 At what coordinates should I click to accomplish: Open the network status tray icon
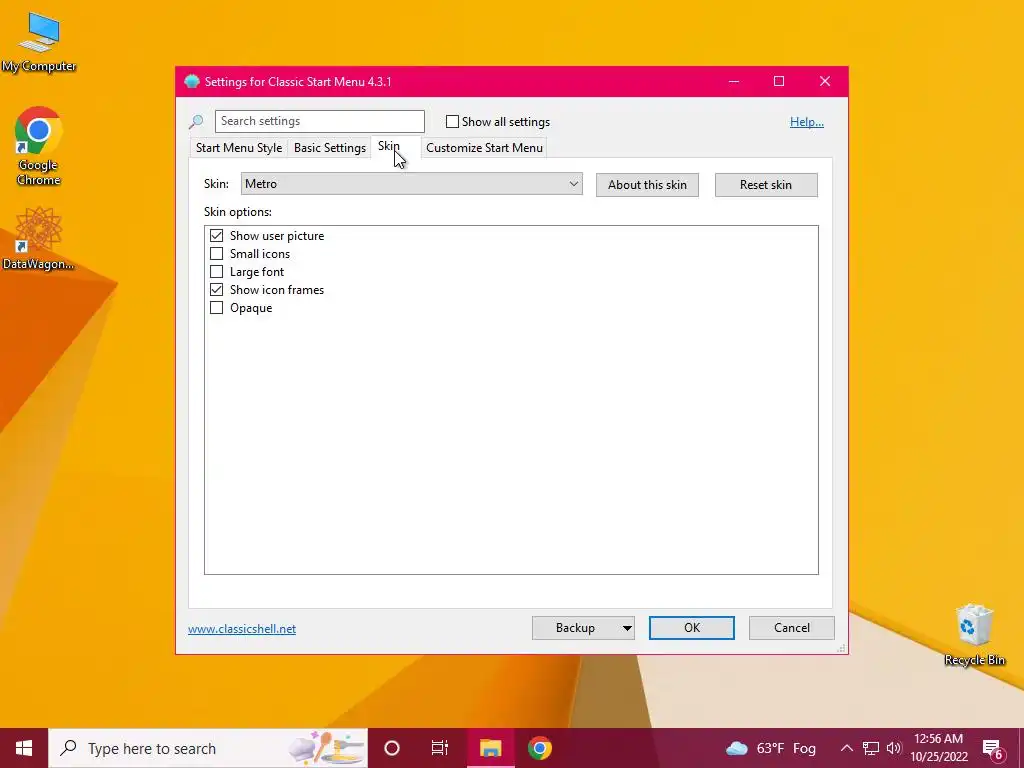871,748
